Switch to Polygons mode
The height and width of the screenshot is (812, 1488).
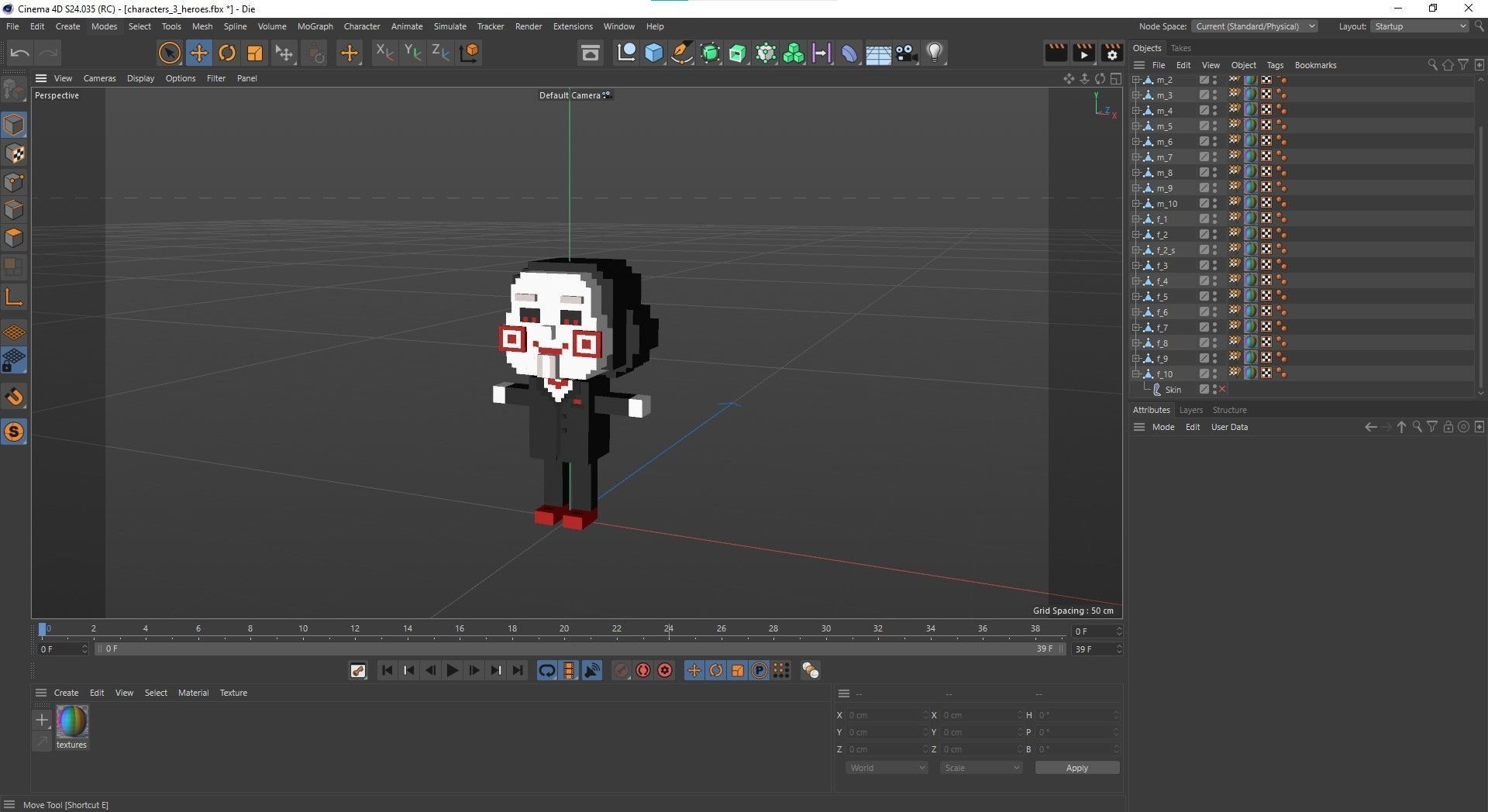click(14, 238)
